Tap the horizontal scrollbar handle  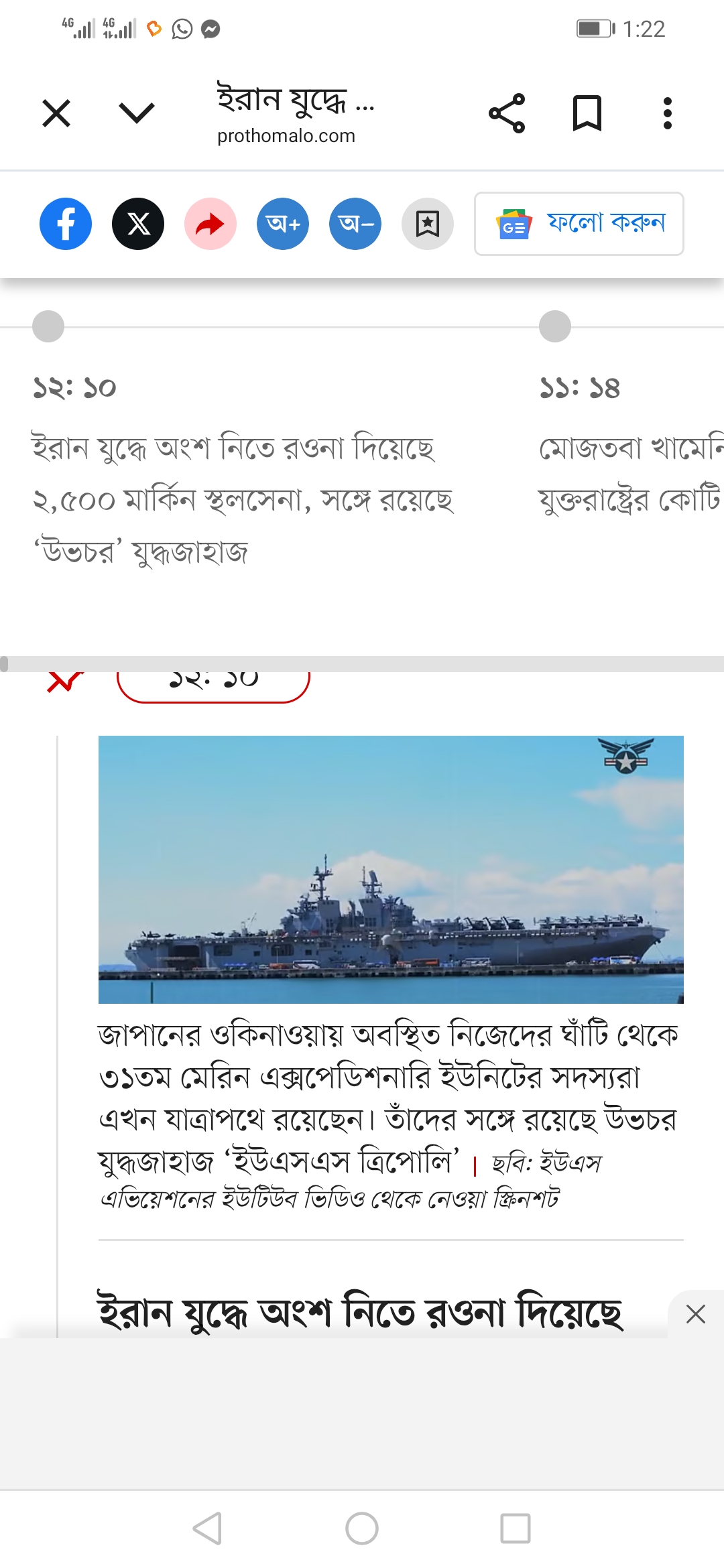(x=4, y=664)
